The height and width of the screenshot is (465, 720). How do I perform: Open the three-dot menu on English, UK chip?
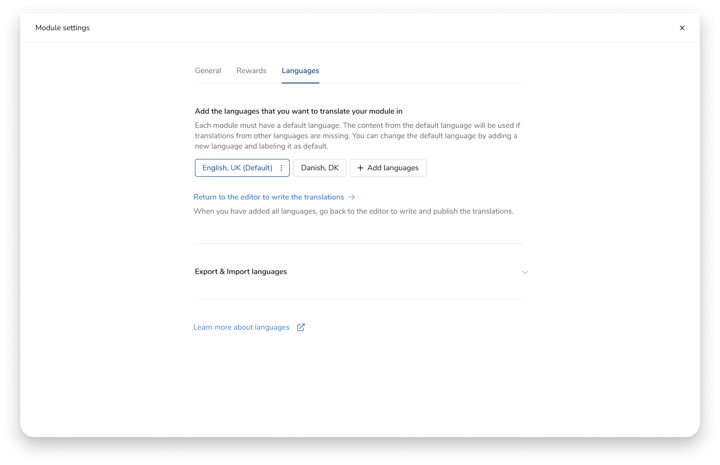click(281, 168)
